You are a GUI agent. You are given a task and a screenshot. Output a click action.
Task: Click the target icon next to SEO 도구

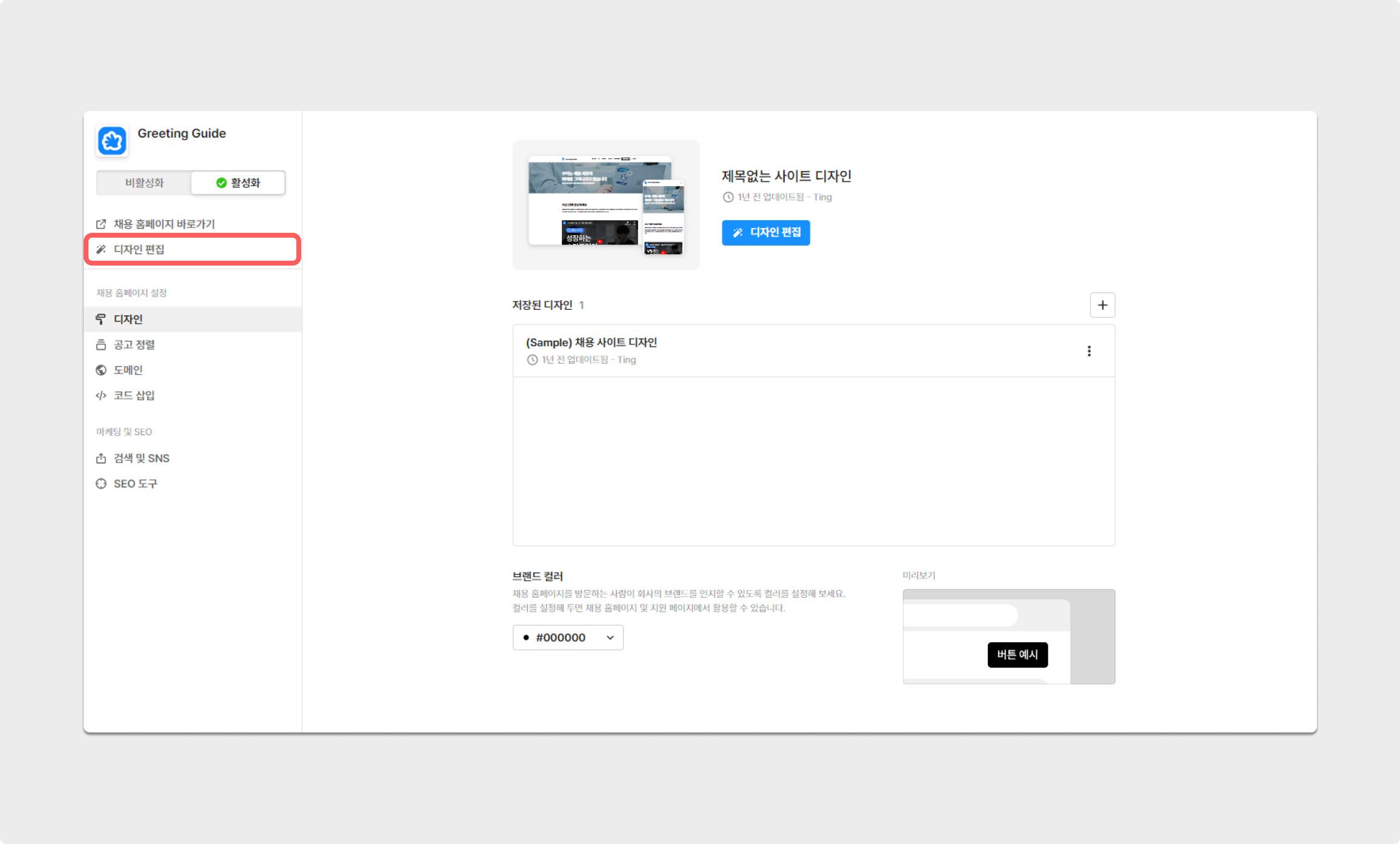[x=101, y=484]
